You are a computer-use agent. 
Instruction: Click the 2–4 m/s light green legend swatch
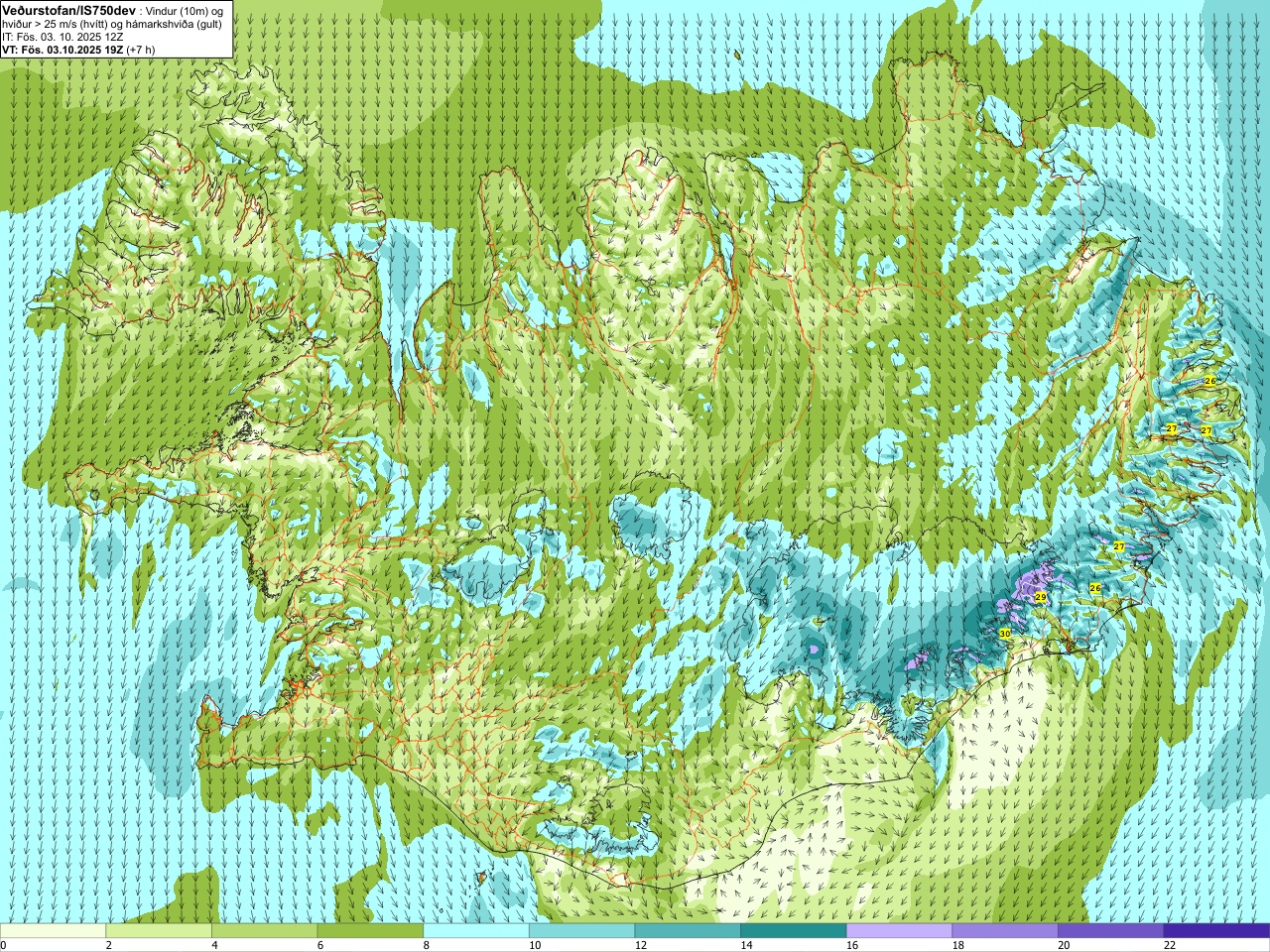[159, 931]
